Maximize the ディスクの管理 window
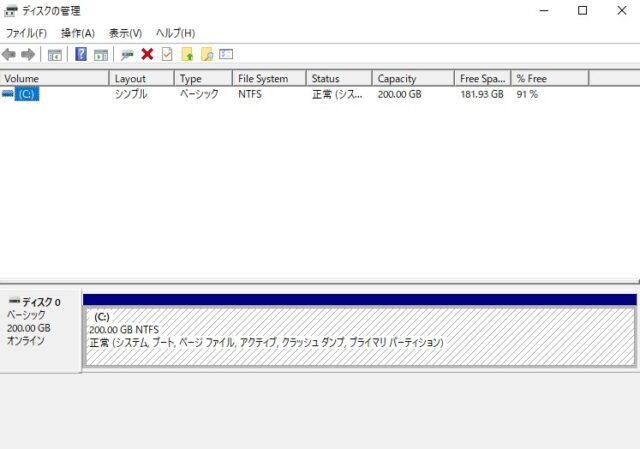640x449 pixels. click(x=582, y=11)
